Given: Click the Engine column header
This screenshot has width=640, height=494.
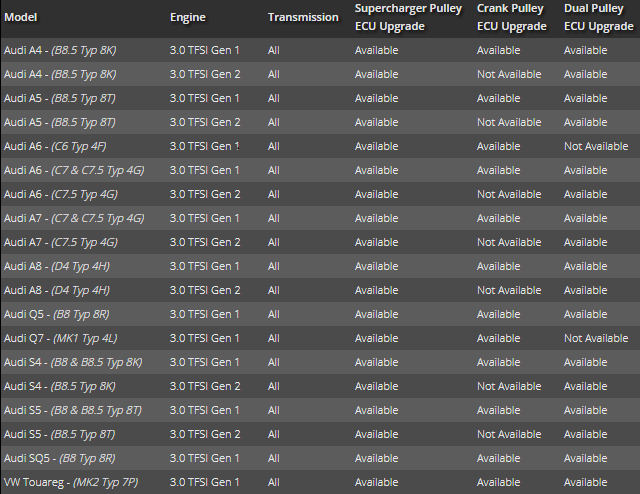Looking at the screenshot, I should click(x=188, y=19).
